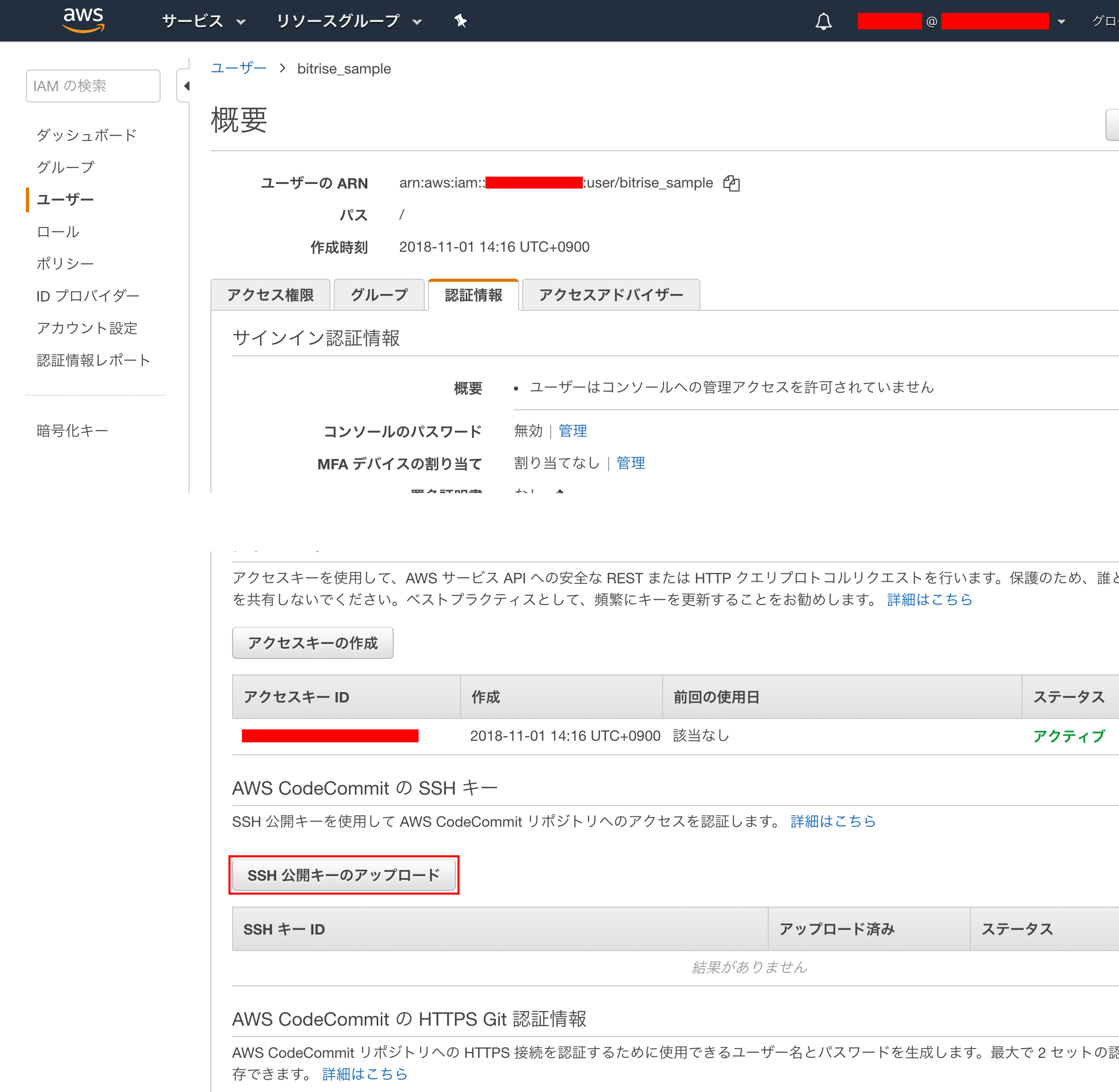Click 詳細はこちら link for HTTPS Git credentials
The width and height of the screenshot is (1119, 1092).
click(x=365, y=1074)
